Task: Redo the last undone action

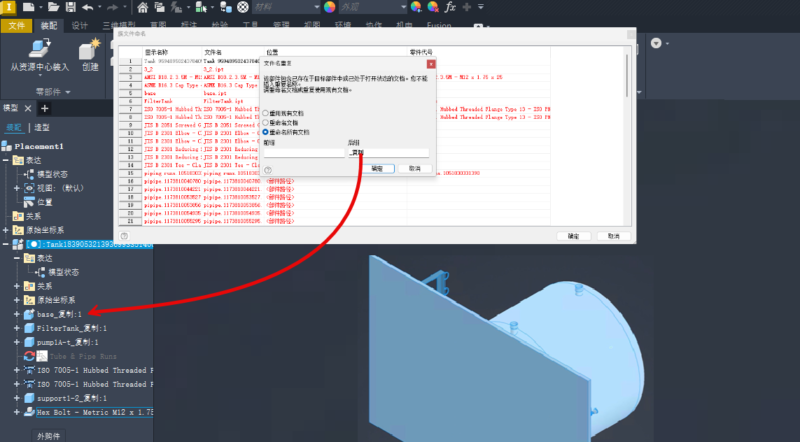Action: 112,7
